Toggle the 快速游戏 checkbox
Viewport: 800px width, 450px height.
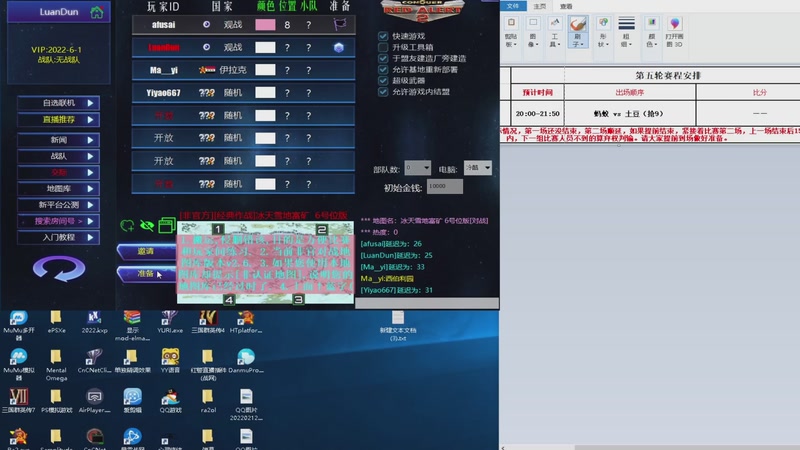click(x=383, y=36)
